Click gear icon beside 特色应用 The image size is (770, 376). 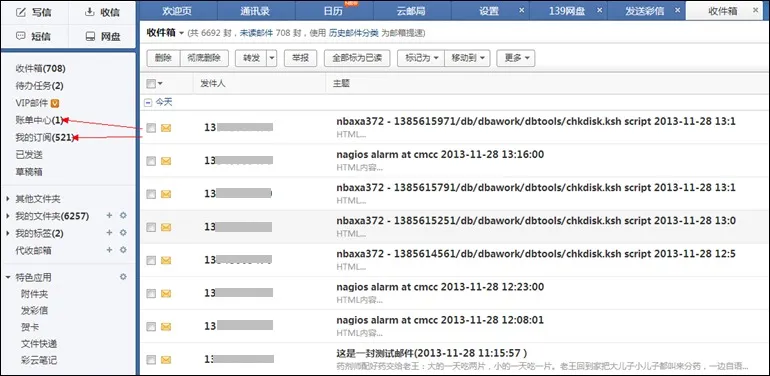pos(123,277)
